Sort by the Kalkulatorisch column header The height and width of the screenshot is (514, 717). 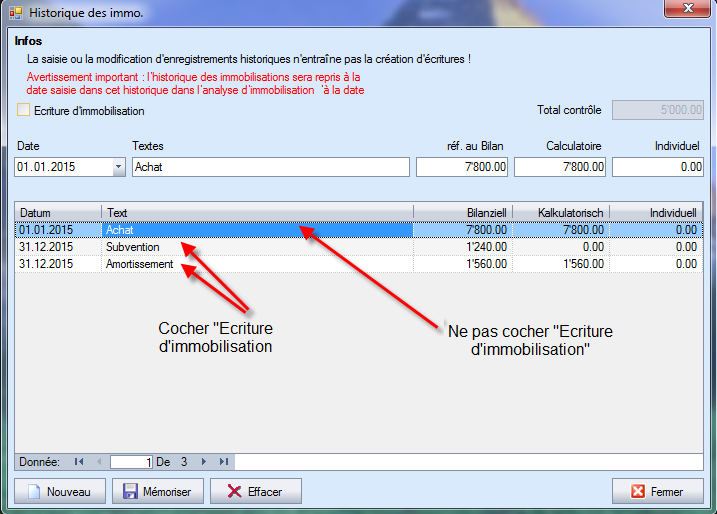click(x=561, y=213)
